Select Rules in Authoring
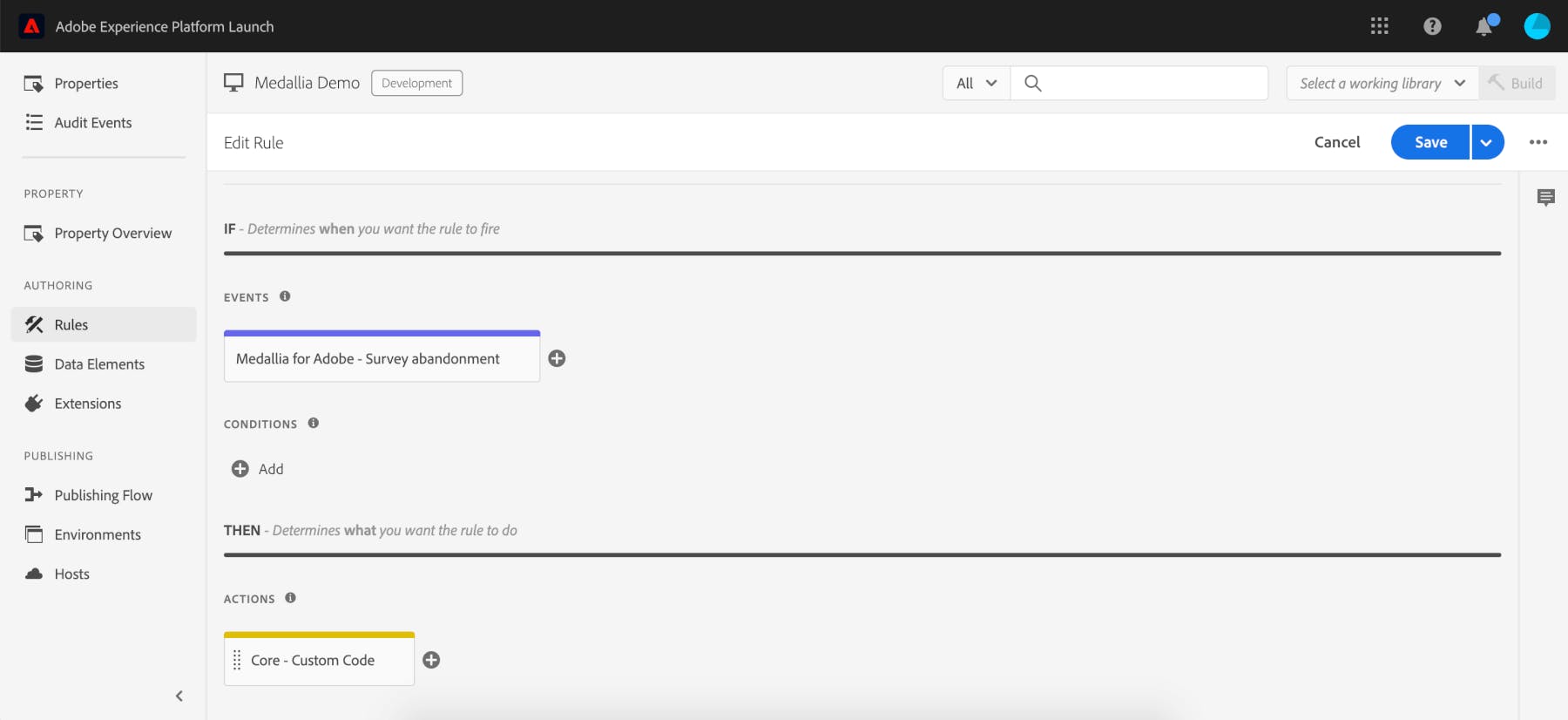This screenshot has height=720, width=1568. 104,324
